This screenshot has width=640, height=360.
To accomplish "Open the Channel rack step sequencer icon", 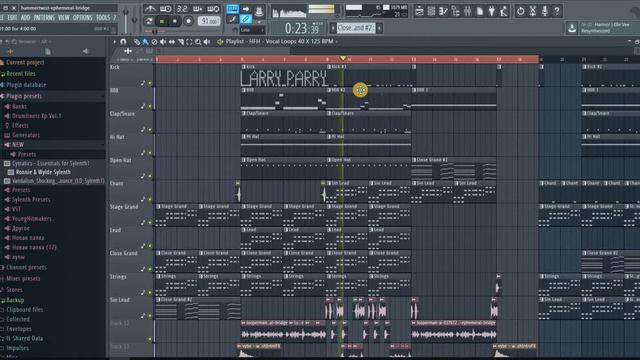I will (431, 11).
